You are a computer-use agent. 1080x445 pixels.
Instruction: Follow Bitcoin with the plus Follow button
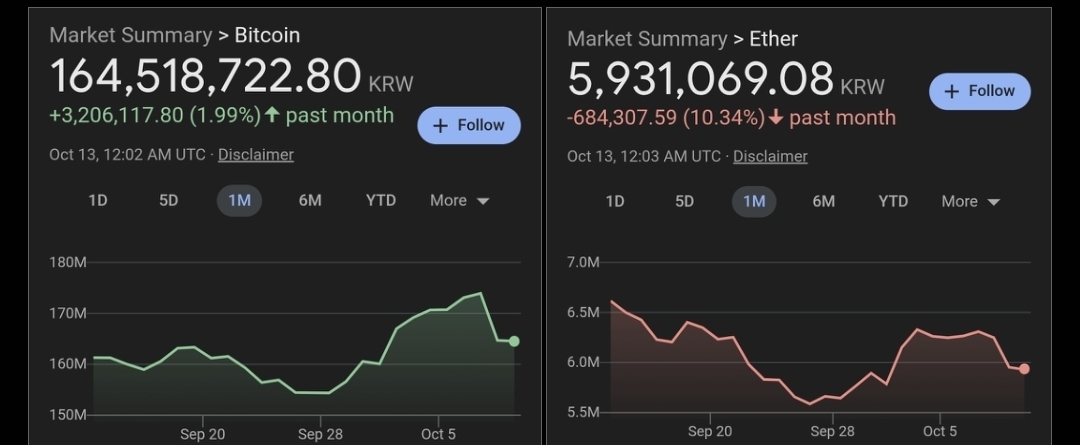click(x=469, y=125)
